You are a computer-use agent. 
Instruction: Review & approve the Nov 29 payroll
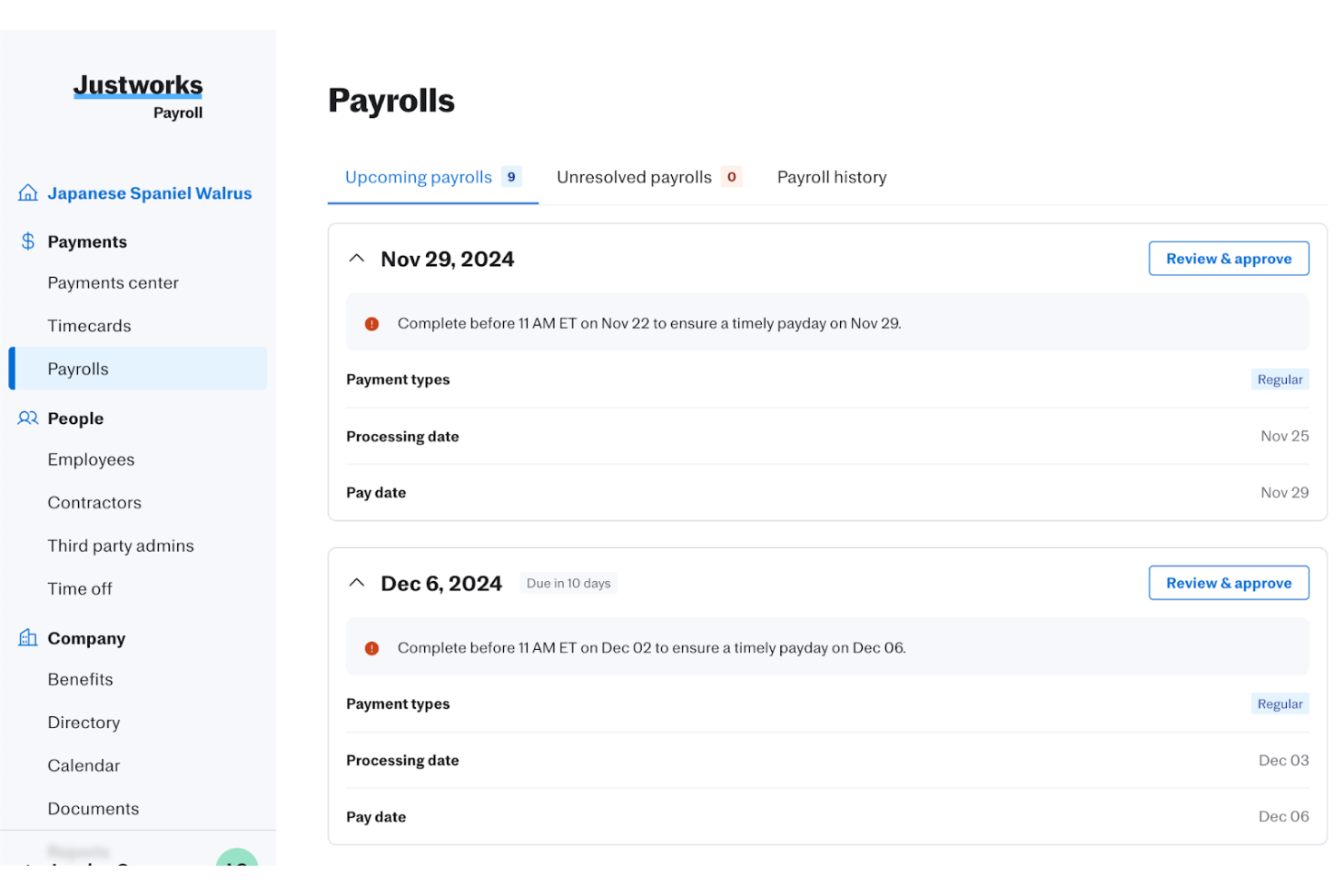1228,259
